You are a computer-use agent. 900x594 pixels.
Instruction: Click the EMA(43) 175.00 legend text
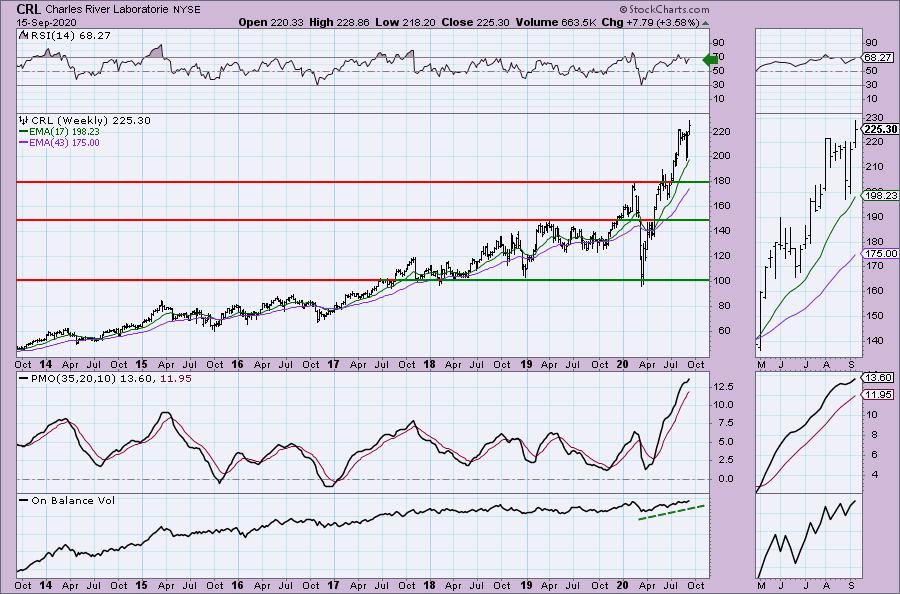tap(64, 142)
